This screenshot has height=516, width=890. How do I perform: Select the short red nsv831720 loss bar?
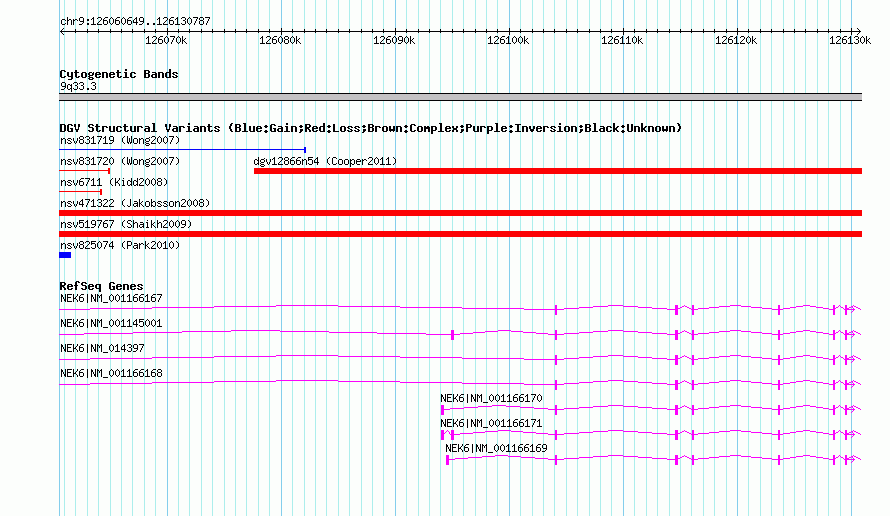pyautogui.click(x=85, y=171)
